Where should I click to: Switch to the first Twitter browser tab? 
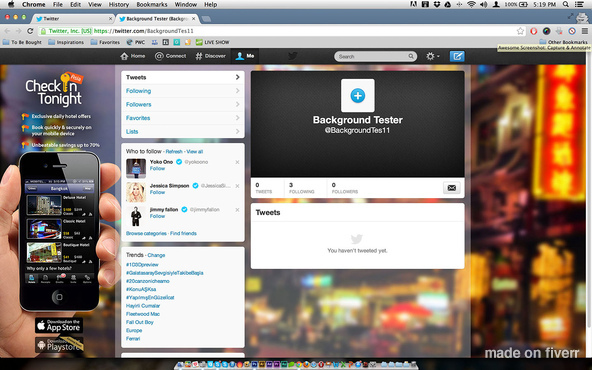click(x=72, y=18)
